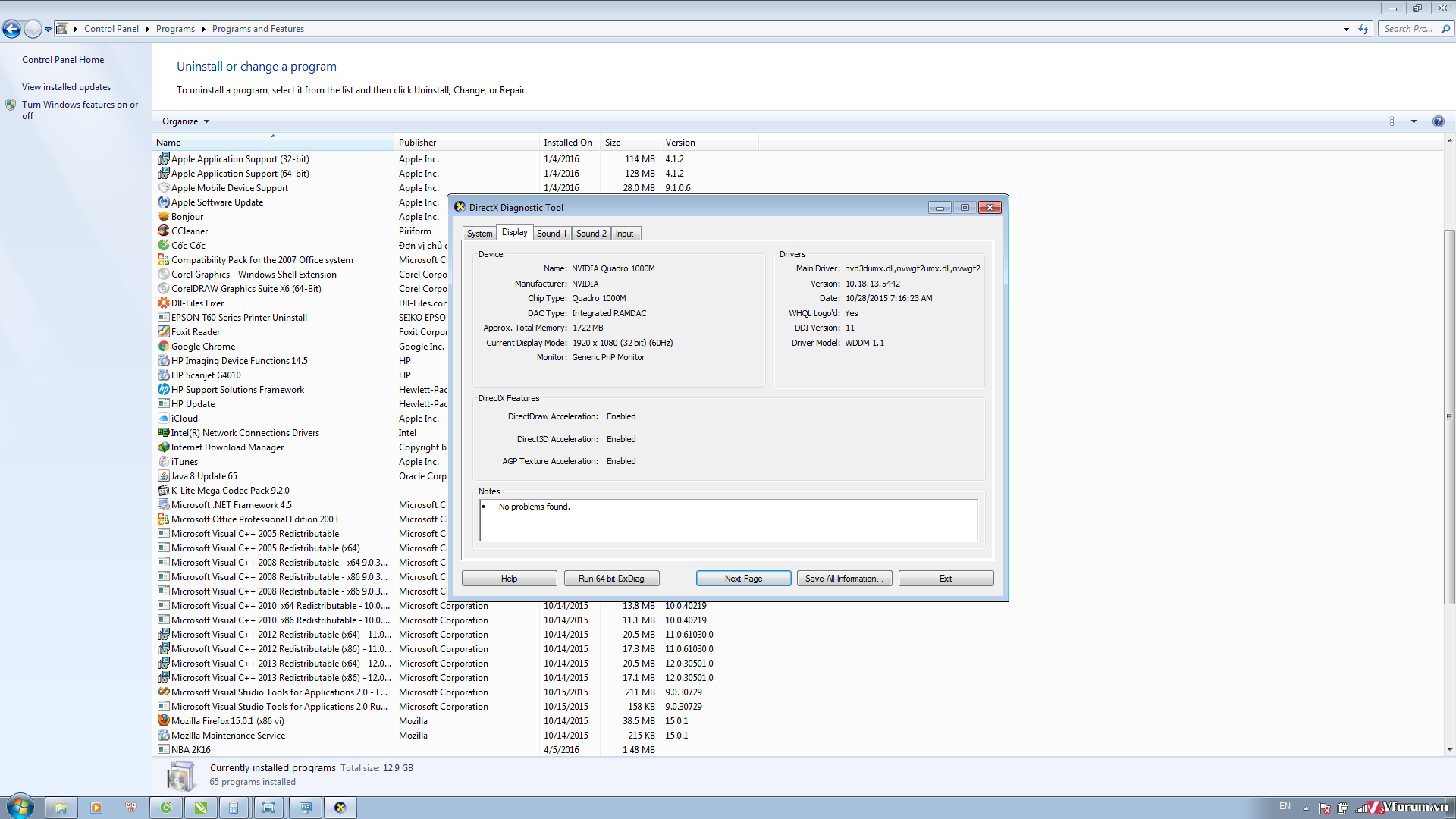Select the CCleaner program icon
1456x819 pixels.
point(163,231)
